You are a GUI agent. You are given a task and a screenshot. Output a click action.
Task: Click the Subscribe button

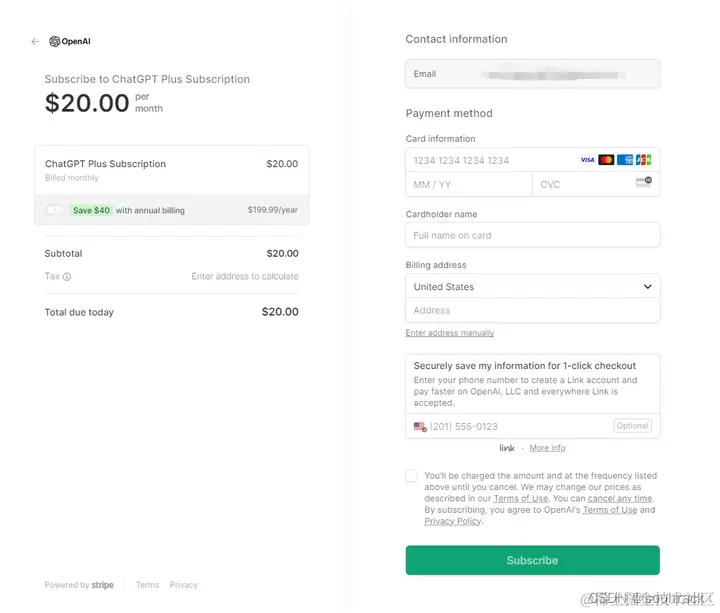[532, 560]
